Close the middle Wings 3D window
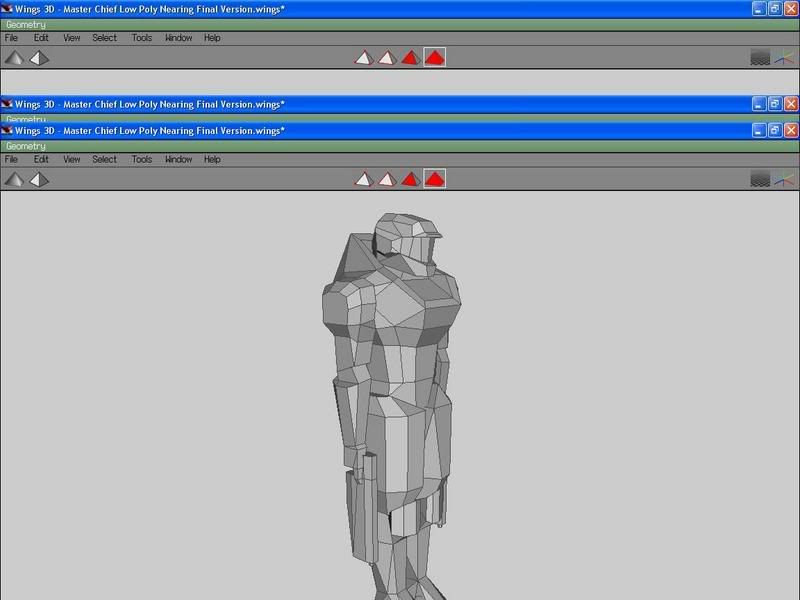Image resolution: width=800 pixels, height=600 pixels. (x=791, y=104)
